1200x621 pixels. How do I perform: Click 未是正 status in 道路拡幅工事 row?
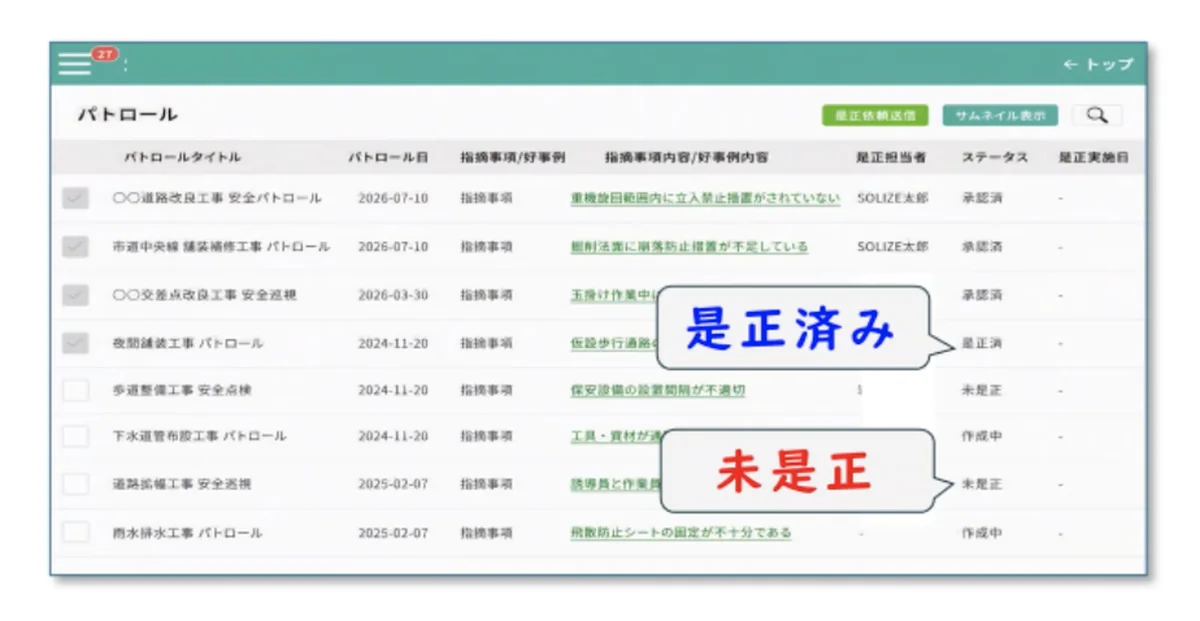(x=982, y=484)
